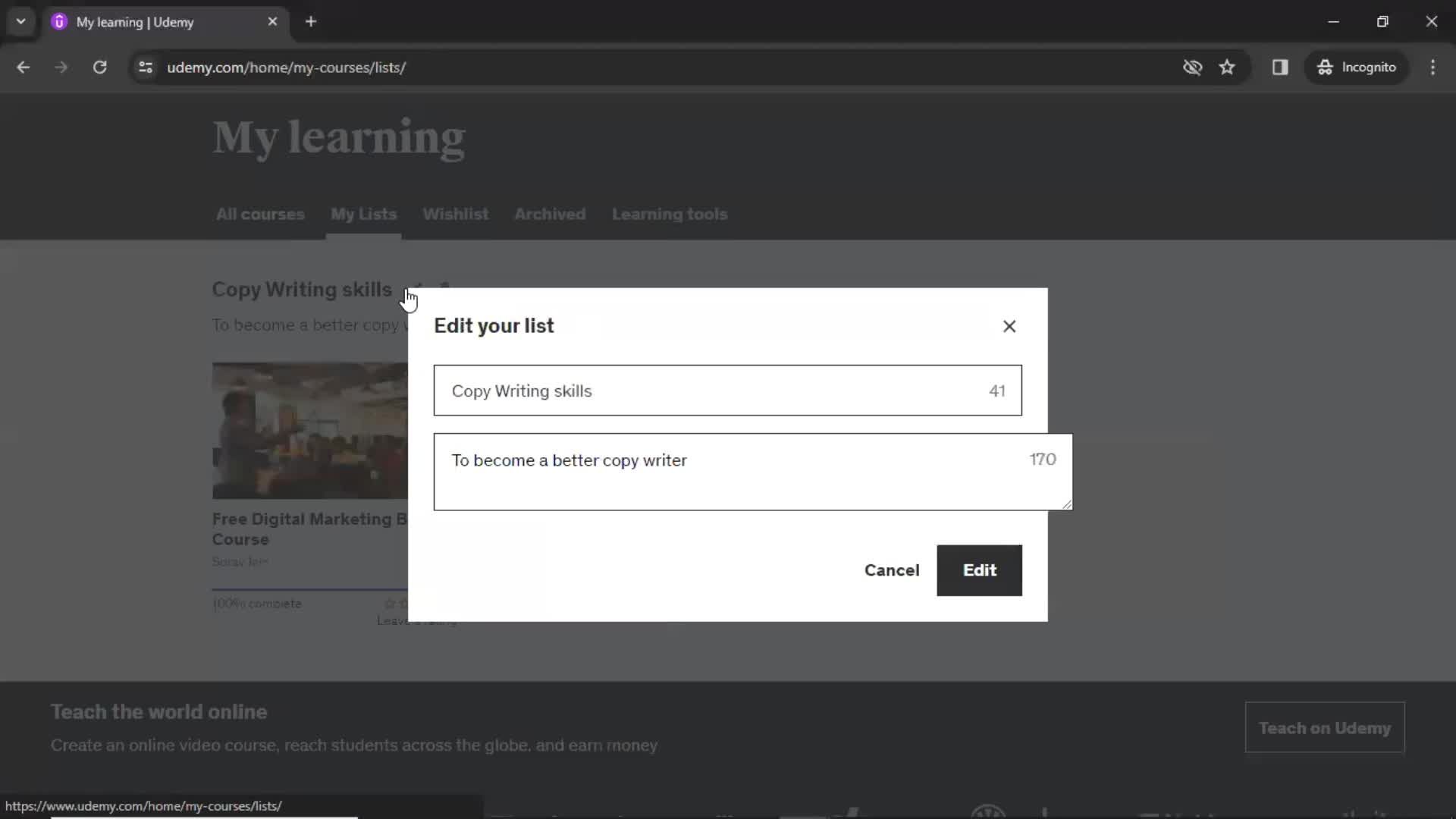Click the browser back navigation icon
The width and height of the screenshot is (1456, 819).
[23, 67]
